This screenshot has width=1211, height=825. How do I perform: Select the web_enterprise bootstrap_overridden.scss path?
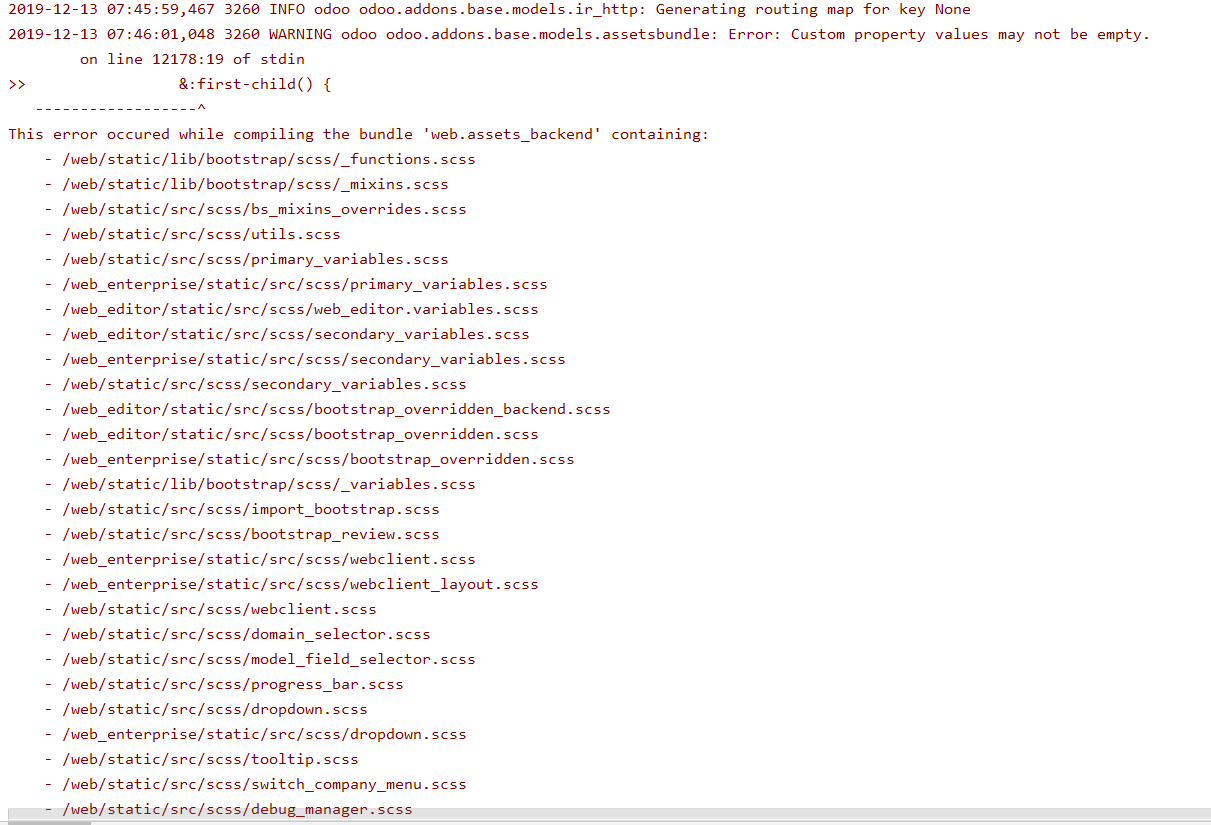pyautogui.click(x=318, y=459)
